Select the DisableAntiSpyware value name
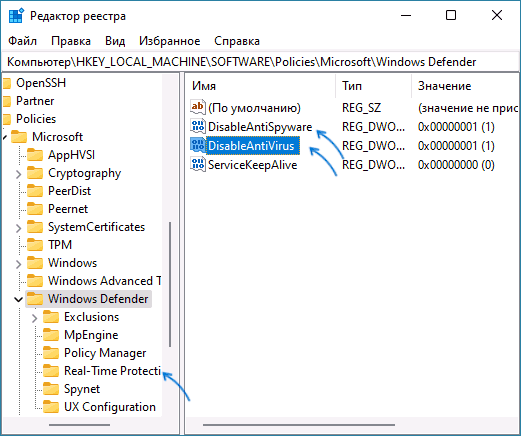The image size is (521, 436). coord(260,127)
